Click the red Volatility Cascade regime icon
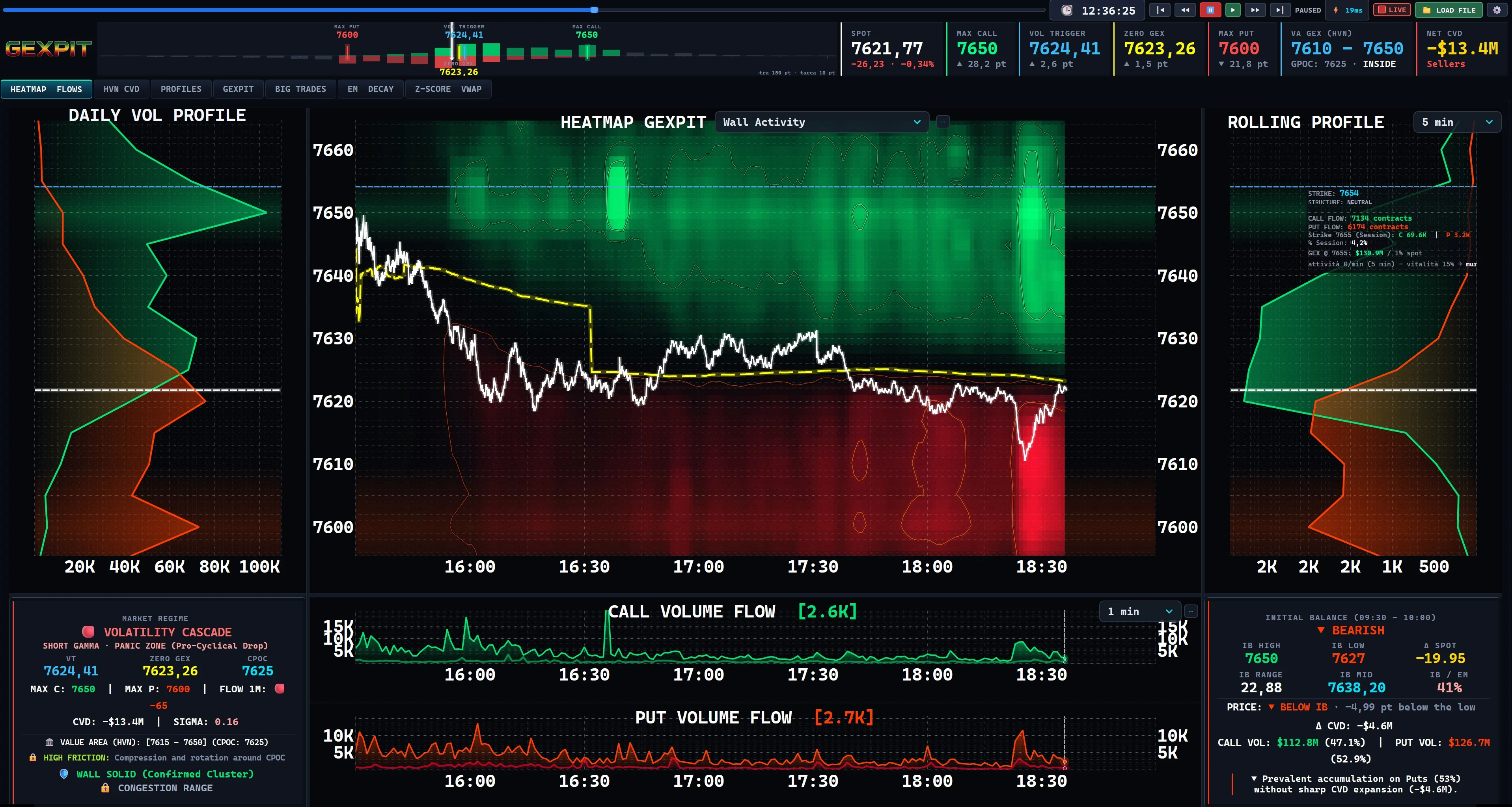Screen dimensions: 1512x807 [88, 632]
